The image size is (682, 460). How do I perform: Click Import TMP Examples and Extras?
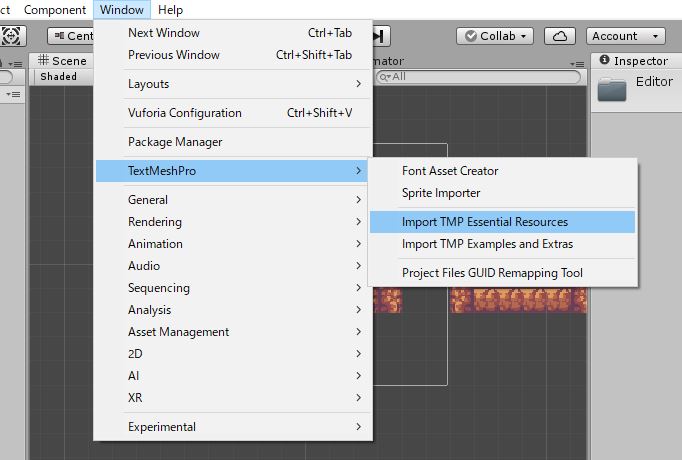point(502,244)
